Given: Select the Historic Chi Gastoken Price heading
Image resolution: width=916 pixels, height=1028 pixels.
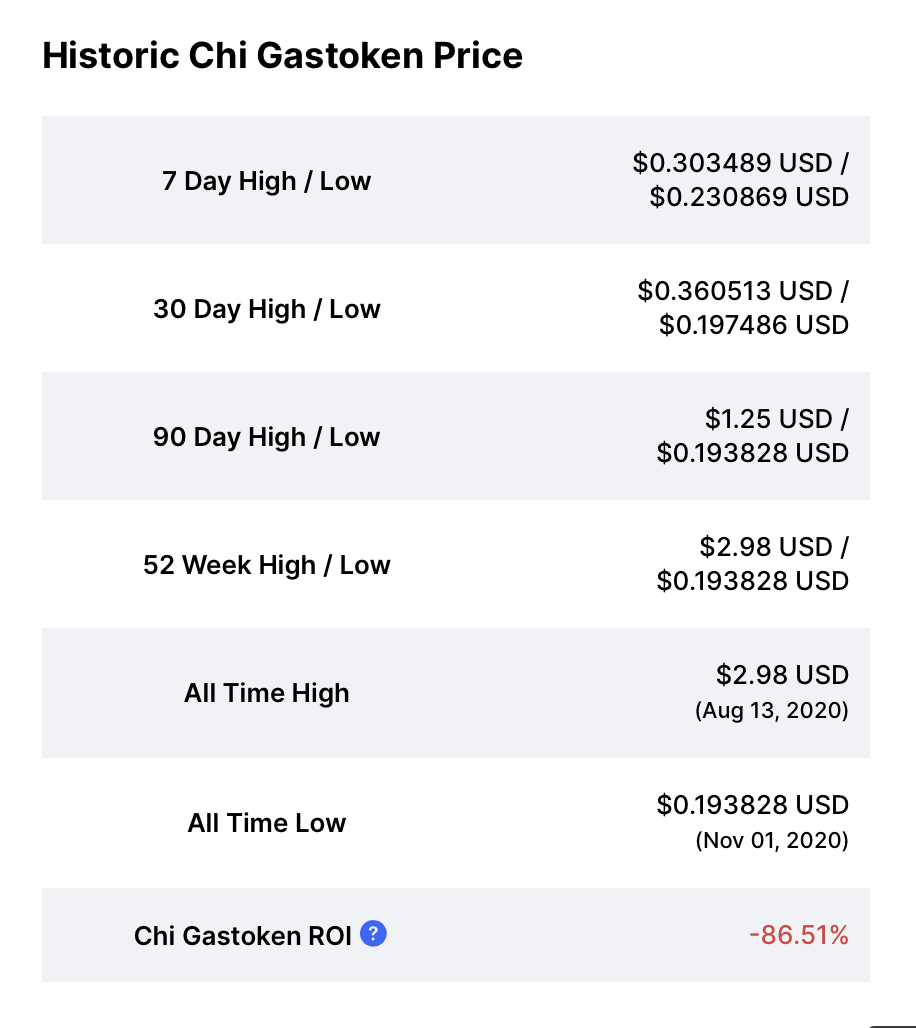Looking at the screenshot, I should click(x=283, y=55).
